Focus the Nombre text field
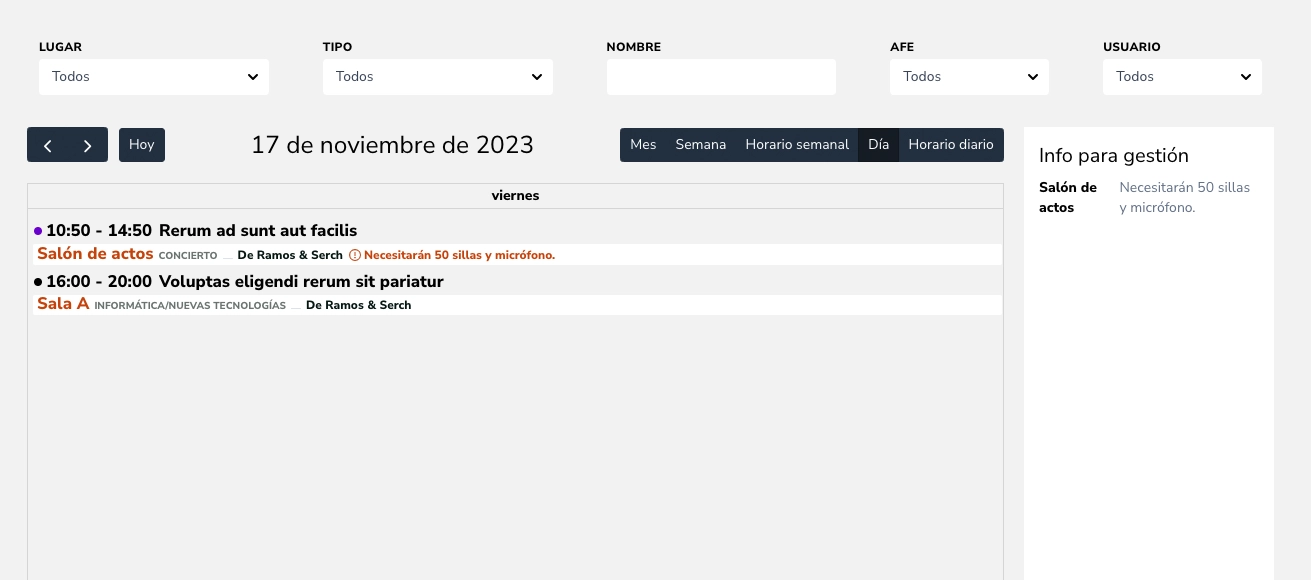This screenshot has height=580, width=1311. pyautogui.click(x=720, y=77)
